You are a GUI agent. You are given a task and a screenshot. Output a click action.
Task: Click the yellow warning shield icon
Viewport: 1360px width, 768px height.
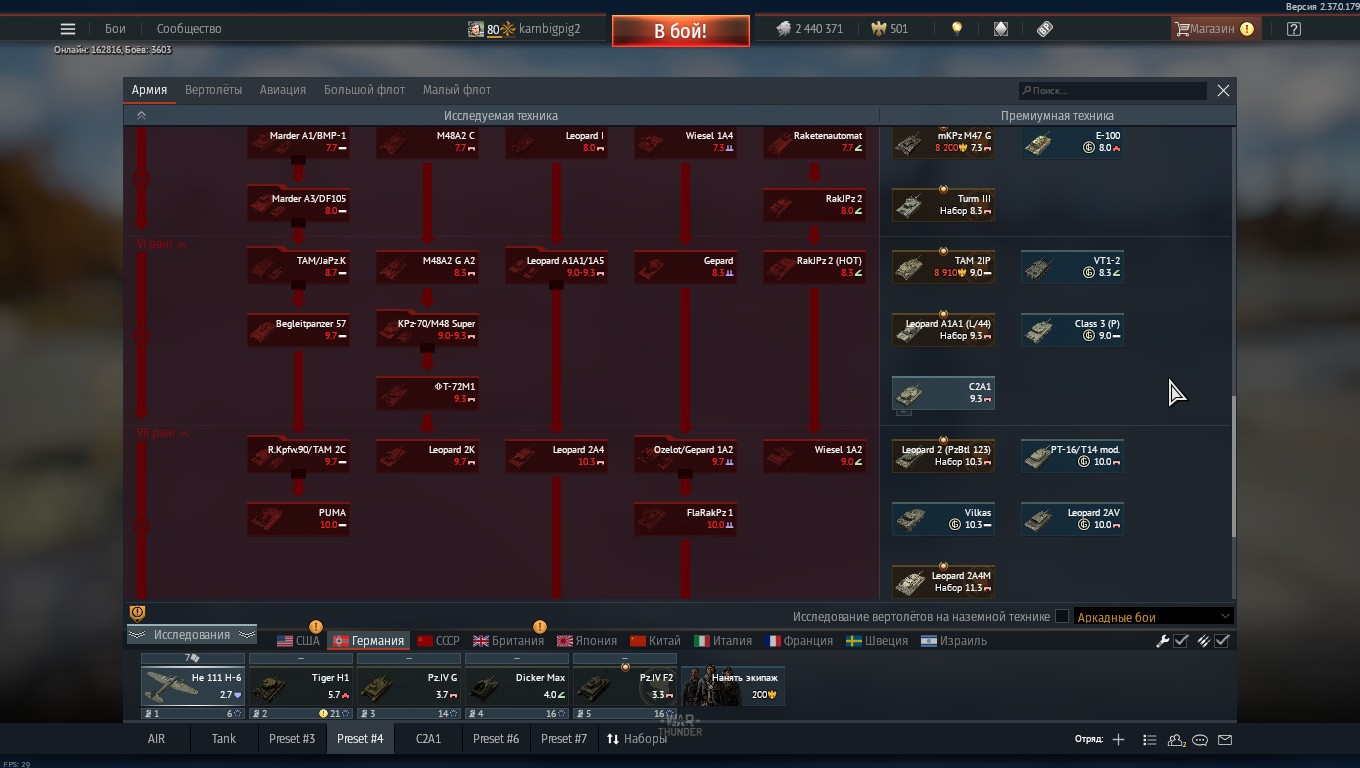[x=138, y=613]
